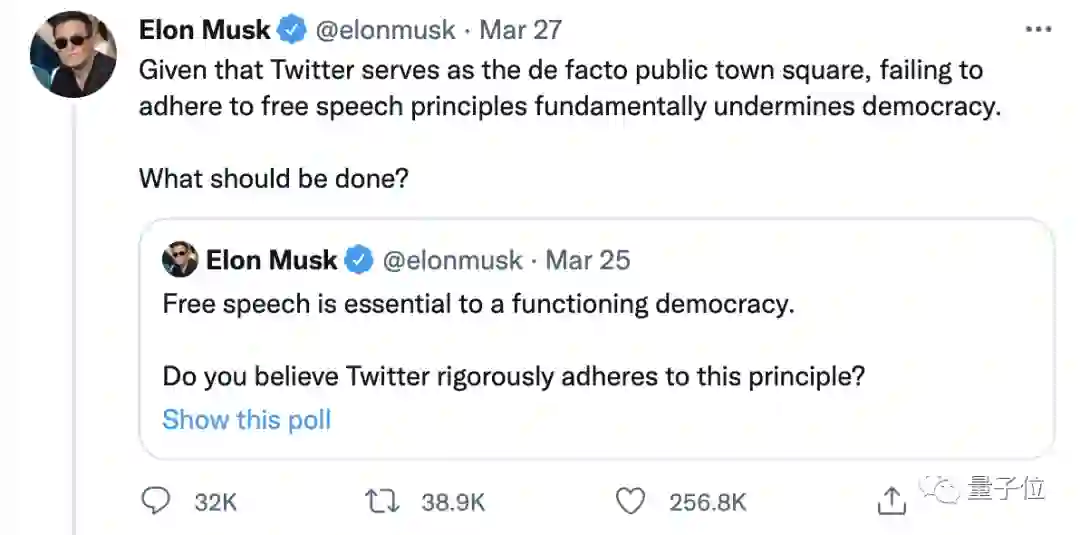Click the @elonmusk handle in quoted tweet
The image size is (1080, 535).
pyautogui.click(x=453, y=261)
